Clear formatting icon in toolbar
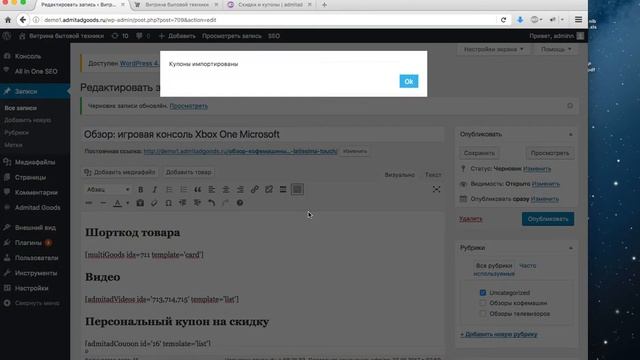This screenshot has height=360, width=640. pyautogui.click(x=154, y=203)
